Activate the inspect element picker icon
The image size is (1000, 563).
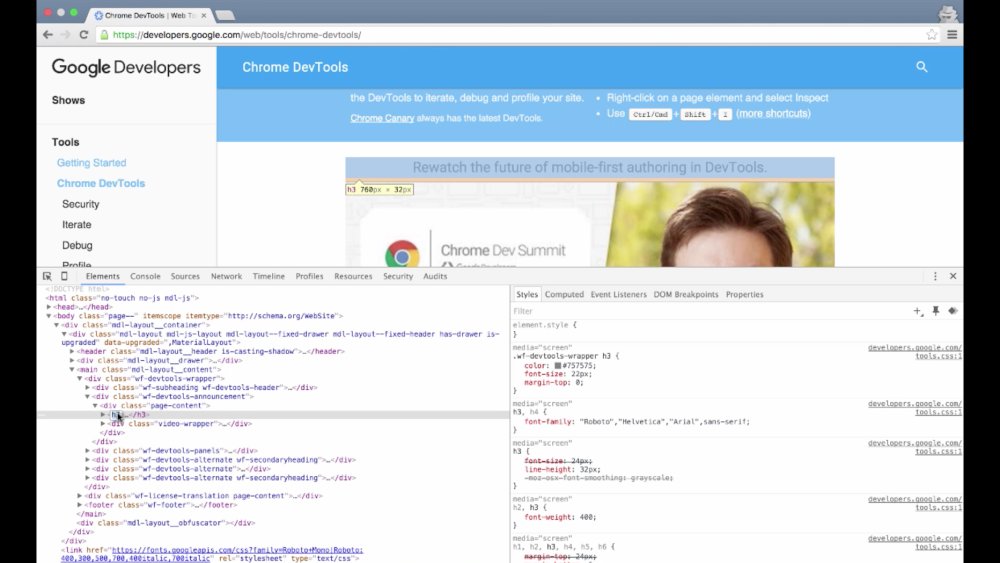coord(47,276)
